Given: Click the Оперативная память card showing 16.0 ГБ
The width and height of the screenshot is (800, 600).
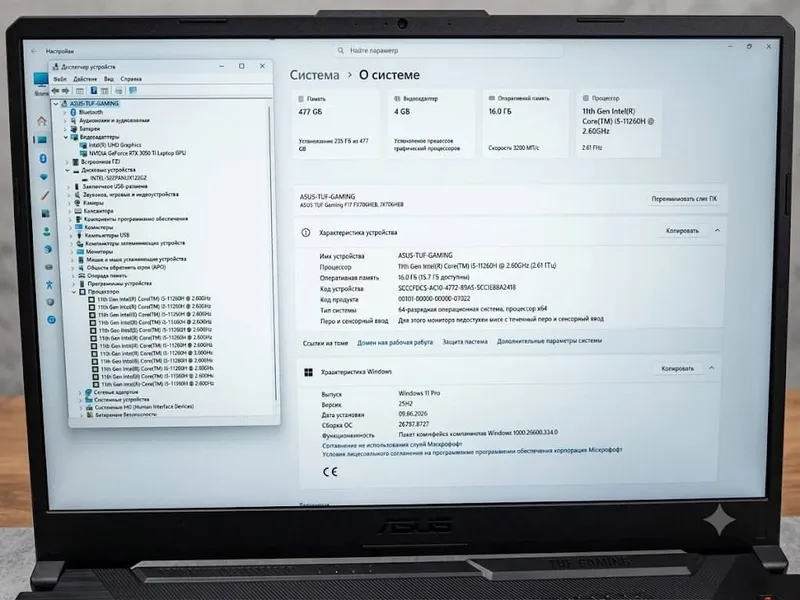Looking at the screenshot, I should pyautogui.click(x=526, y=123).
